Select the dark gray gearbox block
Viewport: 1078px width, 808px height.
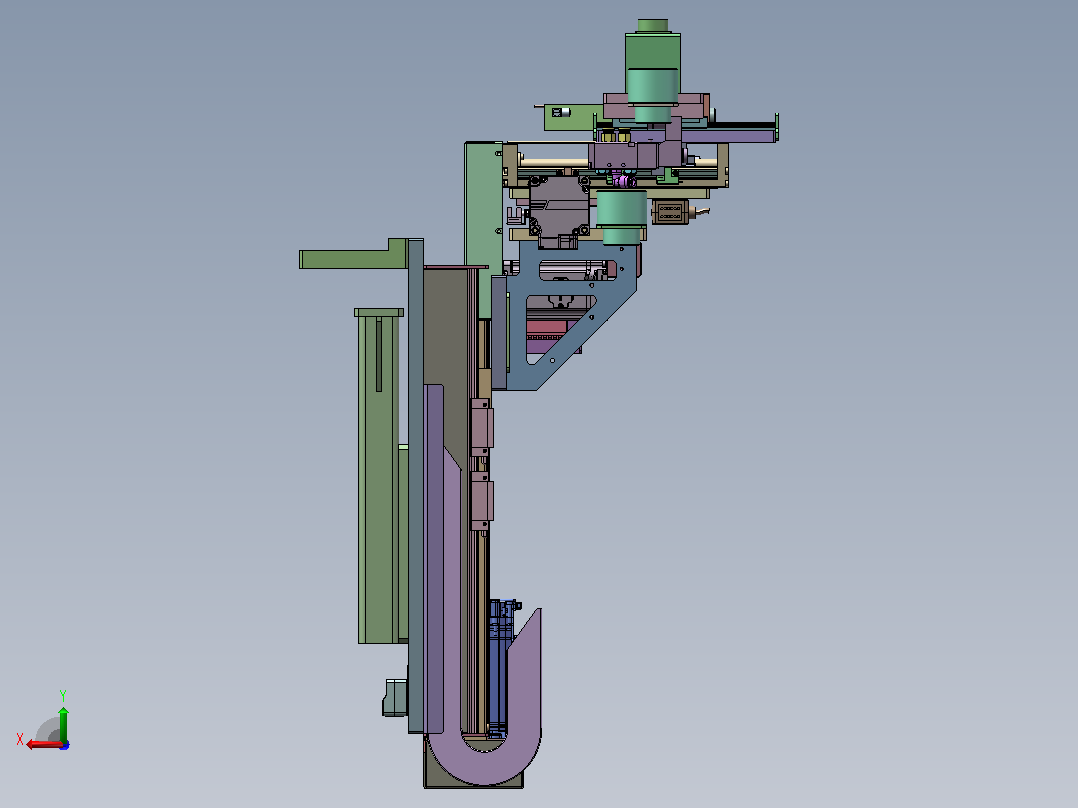click(x=559, y=210)
